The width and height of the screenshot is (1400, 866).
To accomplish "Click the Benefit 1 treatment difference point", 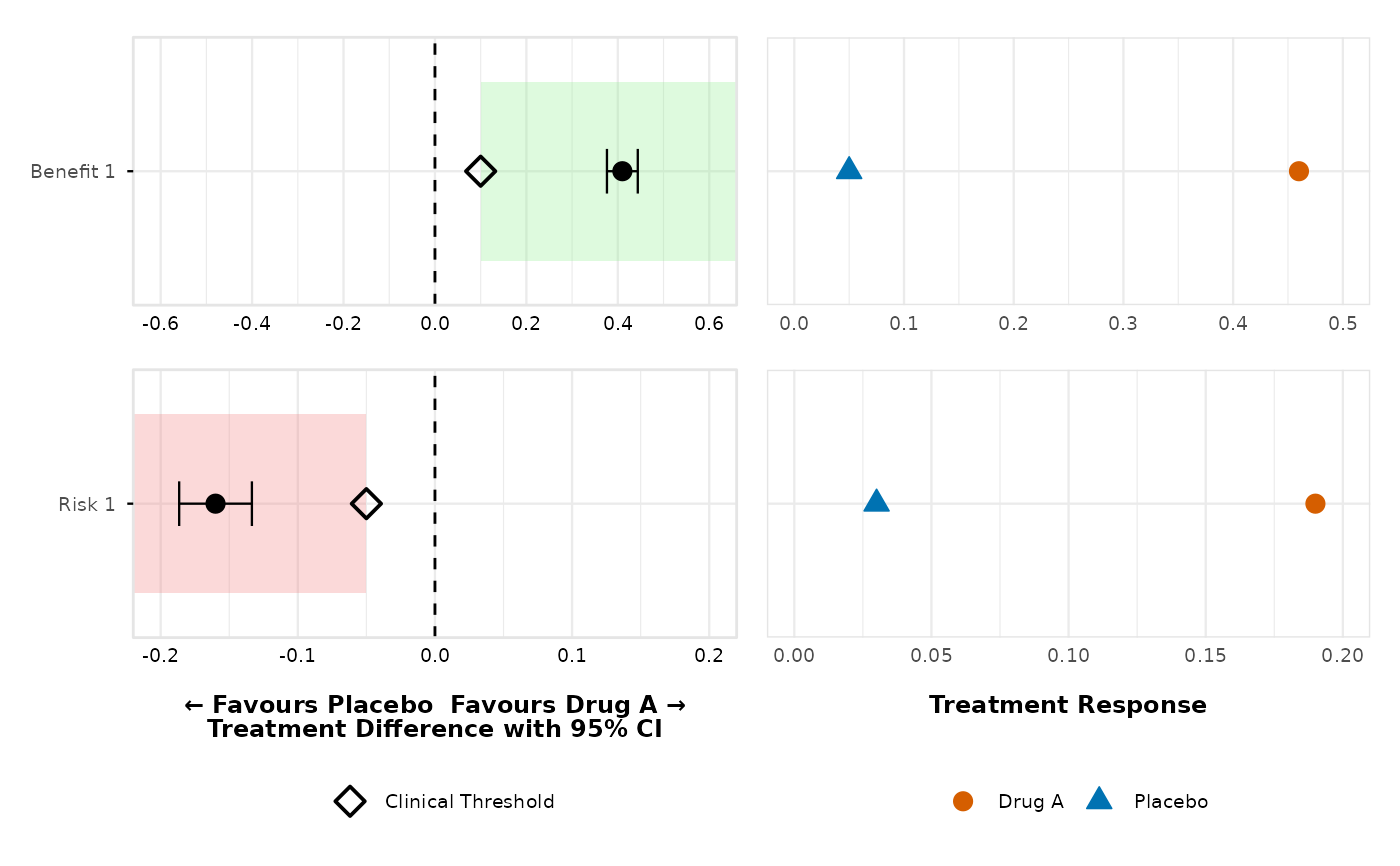I will pos(622,171).
